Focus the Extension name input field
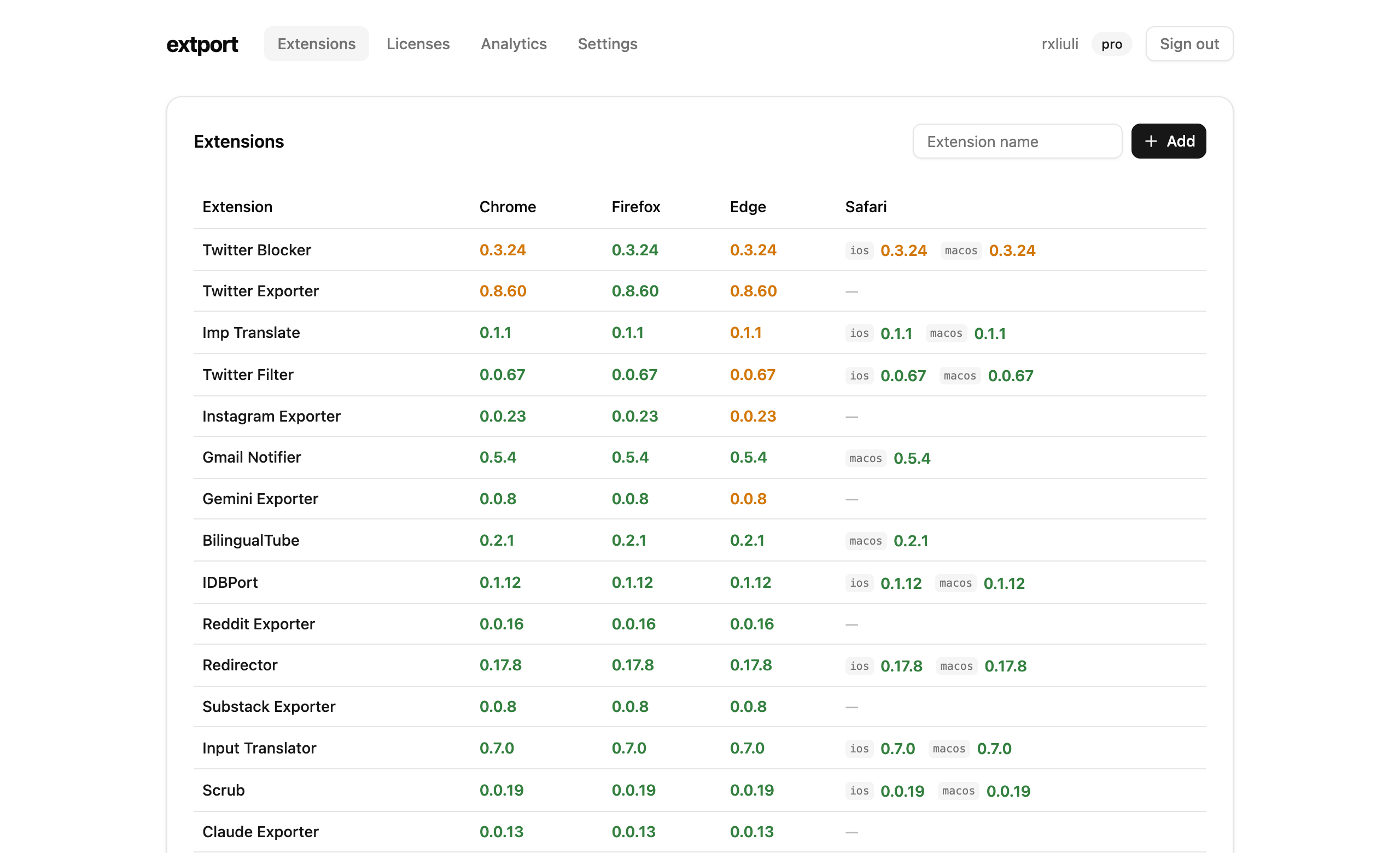Viewport: 1400px width, 853px height. coord(1017,141)
